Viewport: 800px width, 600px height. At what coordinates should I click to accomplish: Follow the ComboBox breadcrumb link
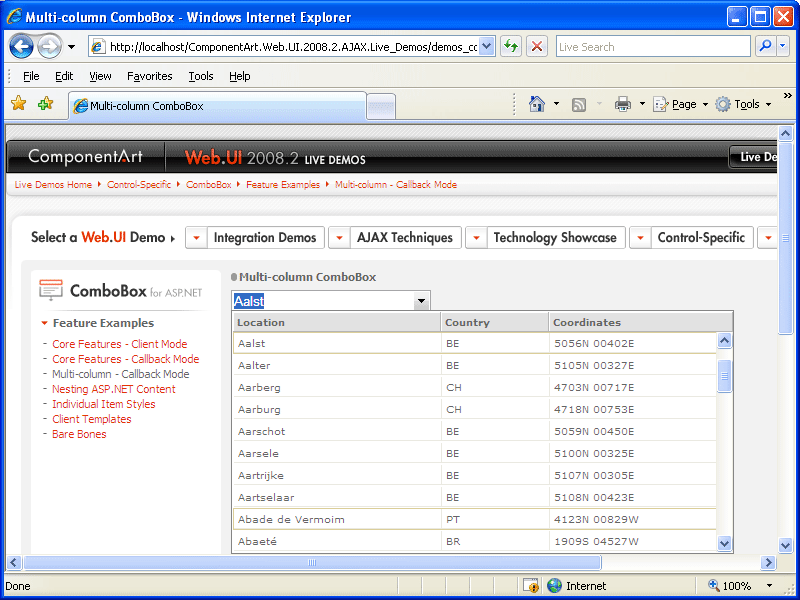209,185
